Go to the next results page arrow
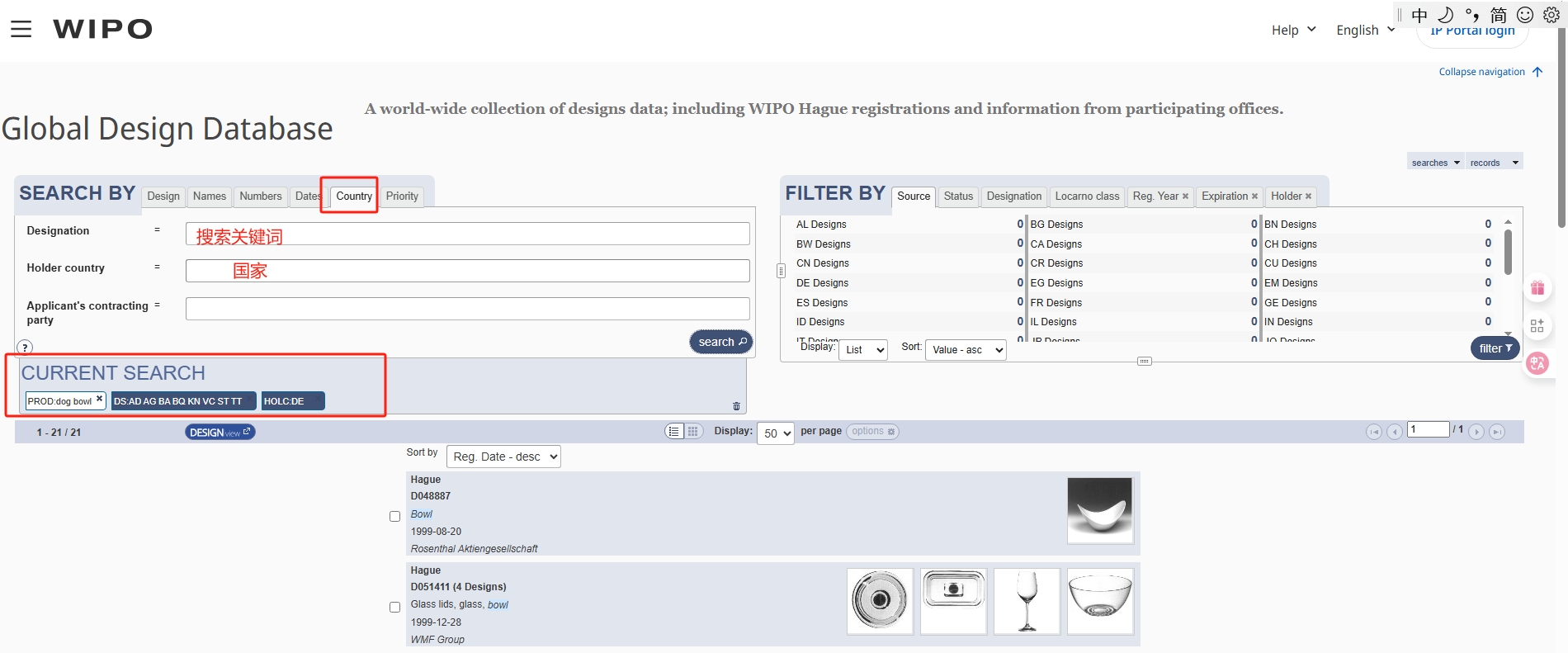1568x653 pixels. pyautogui.click(x=1476, y=432)
